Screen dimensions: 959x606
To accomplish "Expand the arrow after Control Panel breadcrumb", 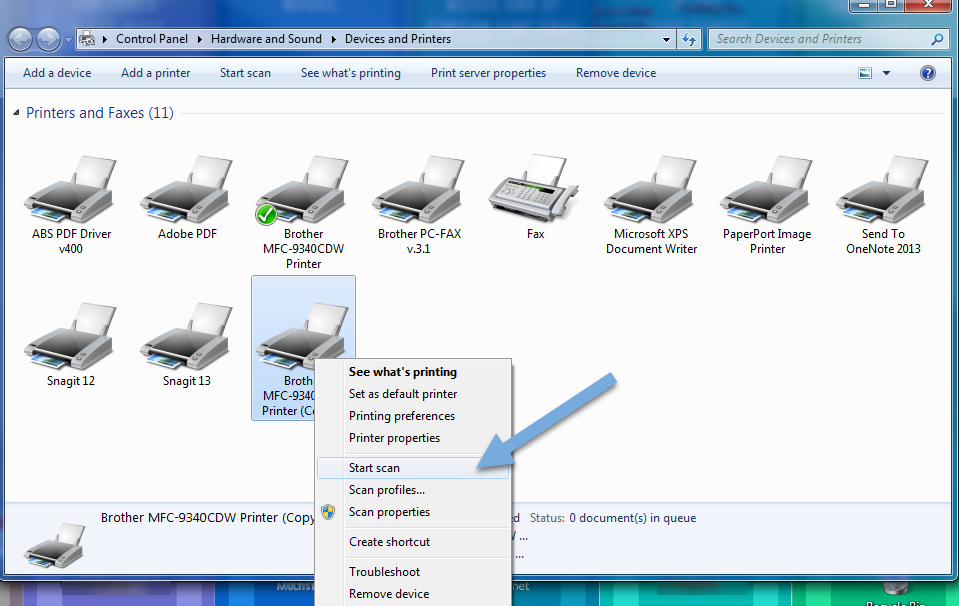I will [x=199, y=39].
